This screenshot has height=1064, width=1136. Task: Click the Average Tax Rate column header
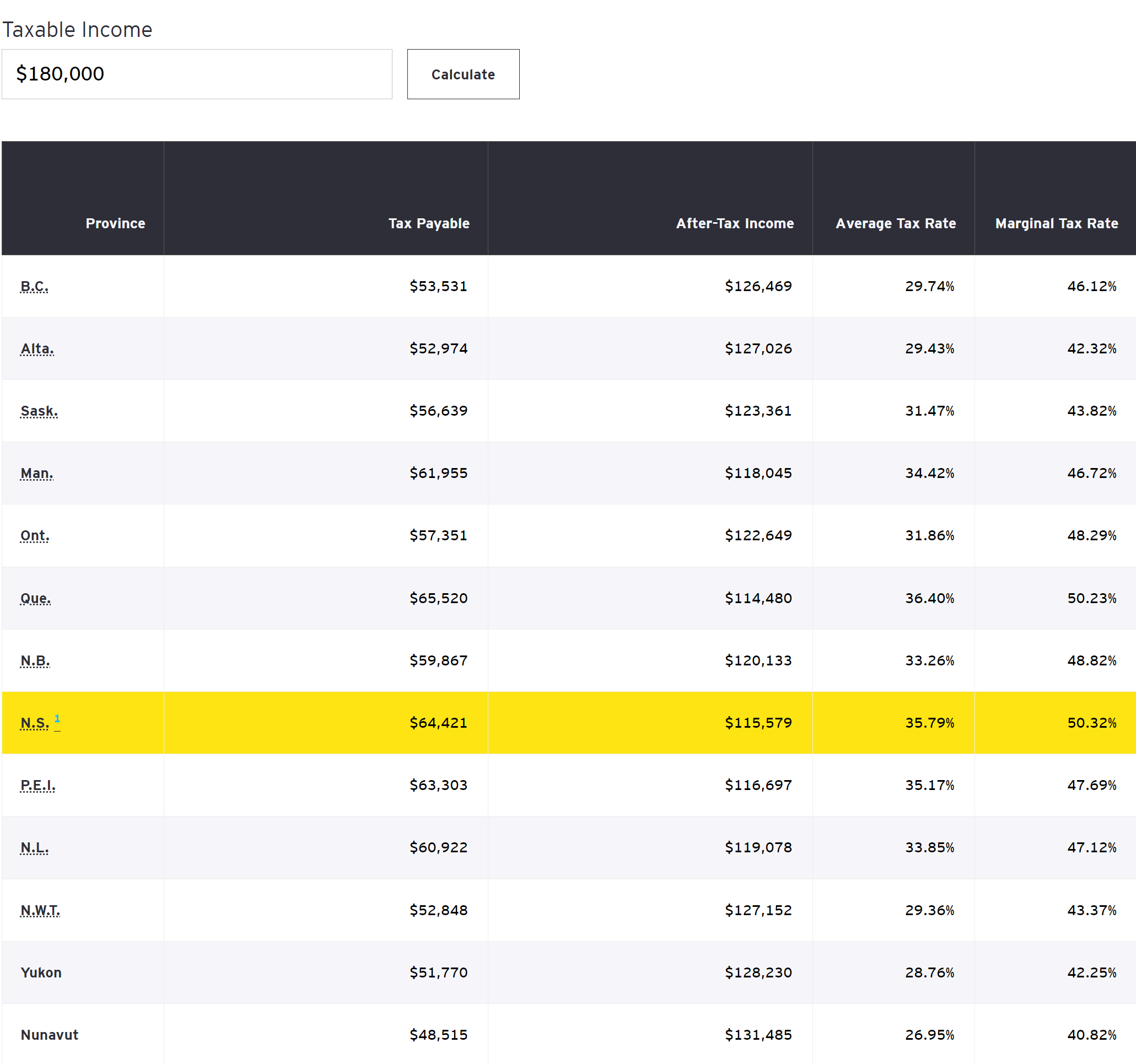896,223
